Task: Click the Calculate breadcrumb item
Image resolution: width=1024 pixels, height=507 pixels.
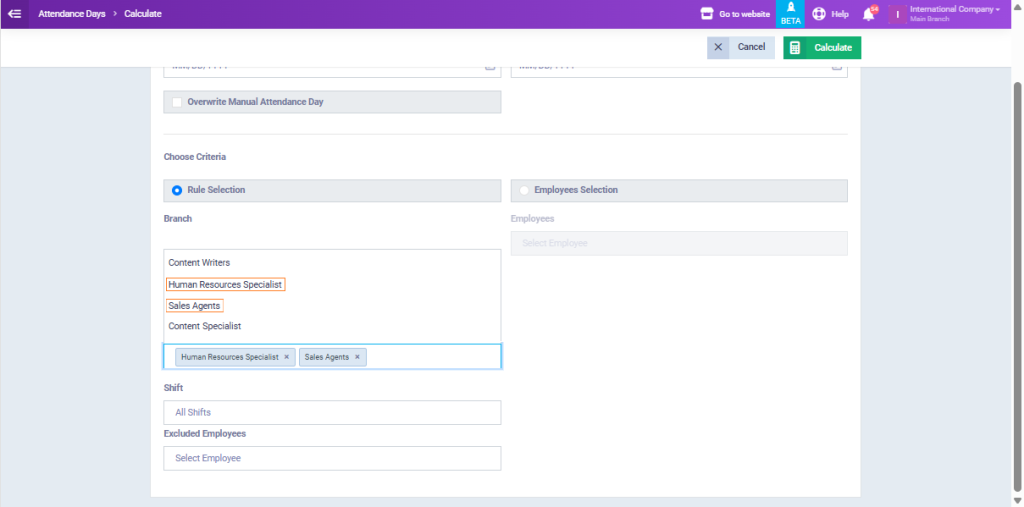Action: (143, 14)
